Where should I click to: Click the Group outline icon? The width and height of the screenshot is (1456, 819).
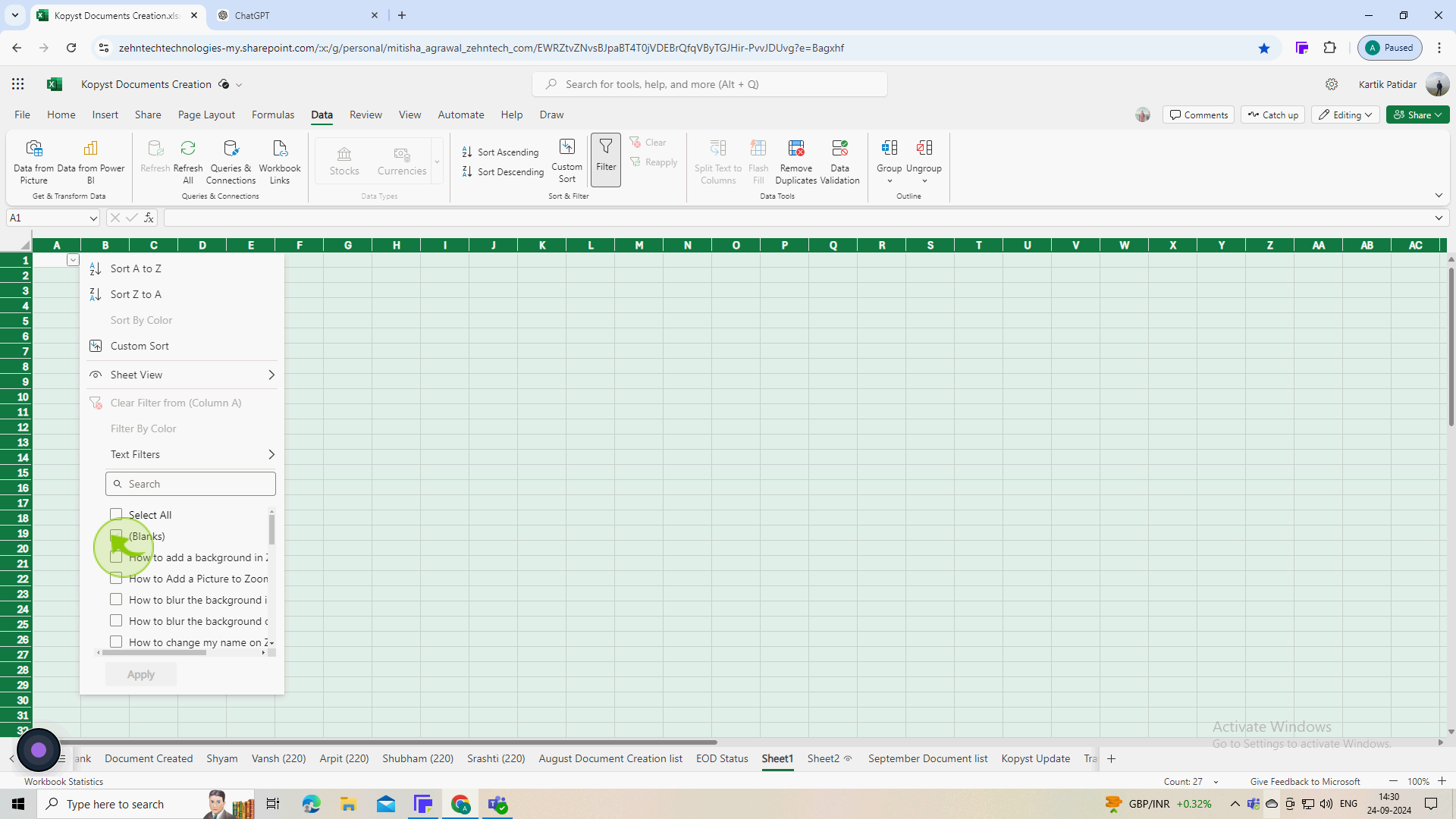890,148
